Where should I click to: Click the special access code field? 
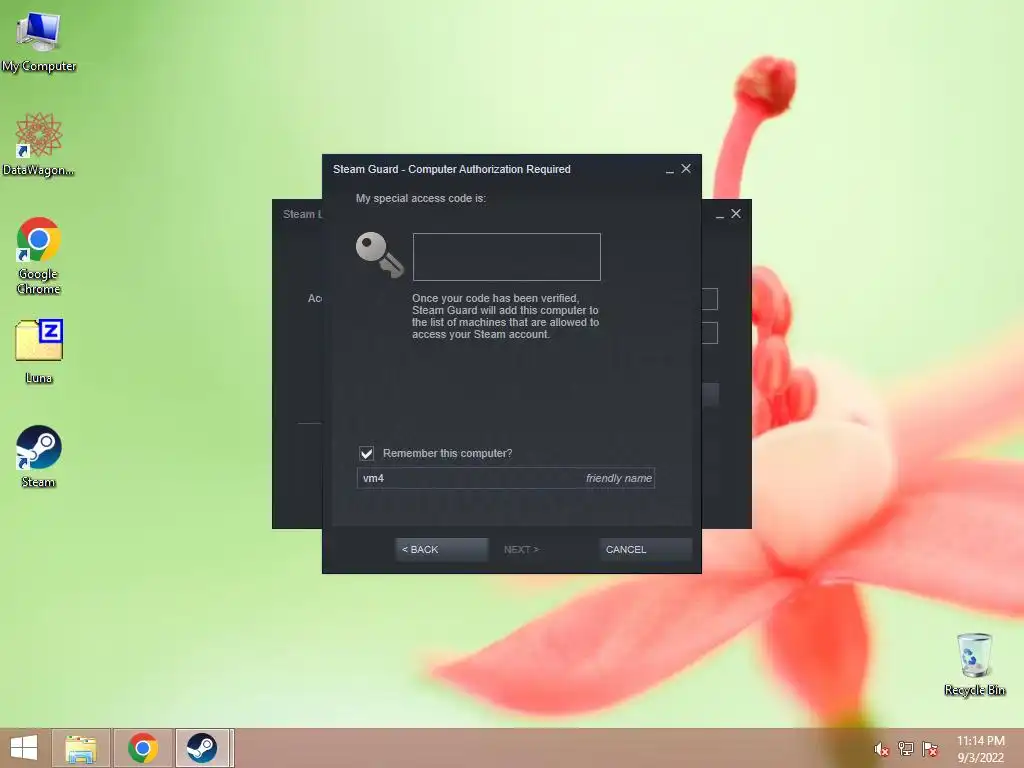pos(507,257)
